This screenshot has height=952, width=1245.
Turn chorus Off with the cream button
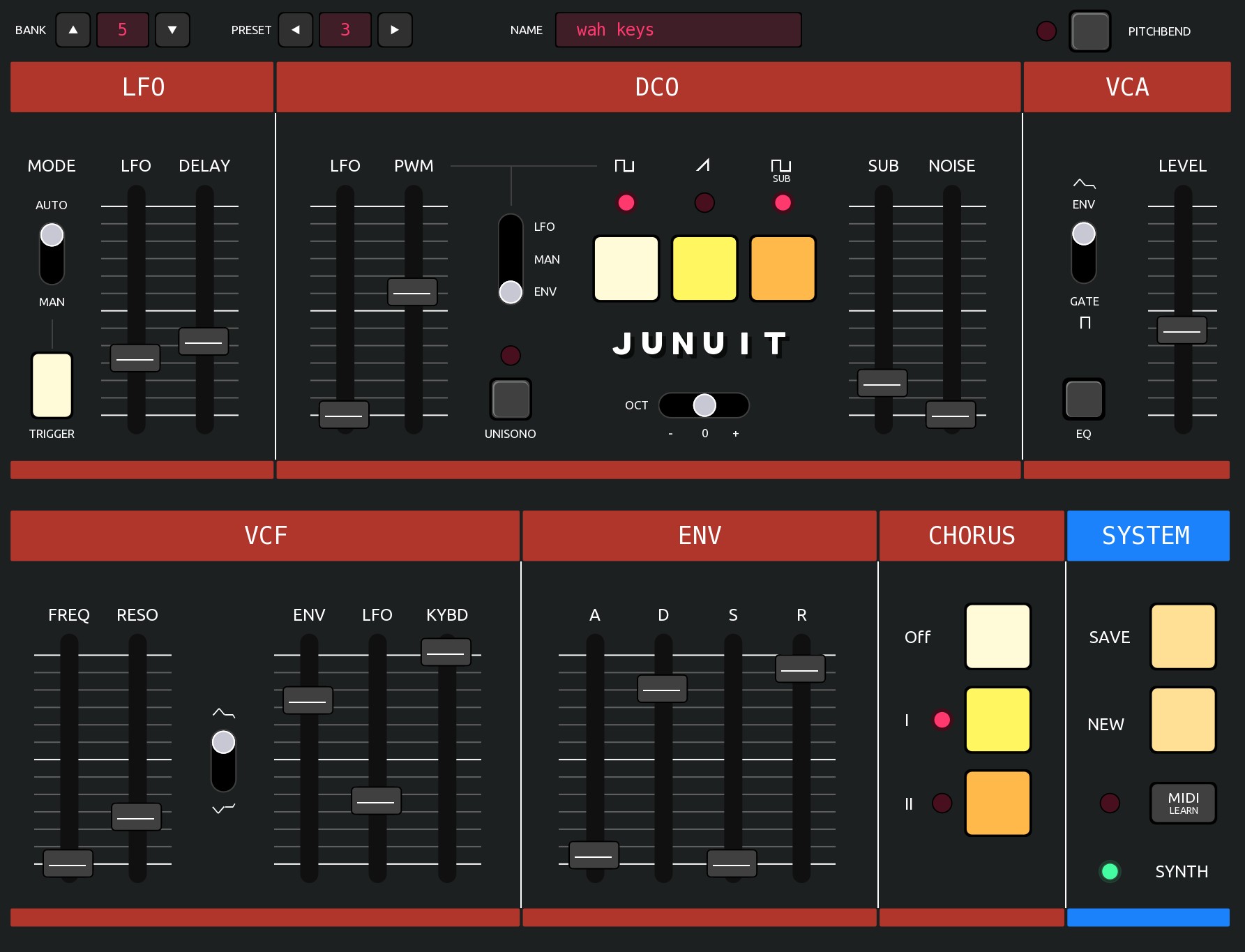coord(998,637)
